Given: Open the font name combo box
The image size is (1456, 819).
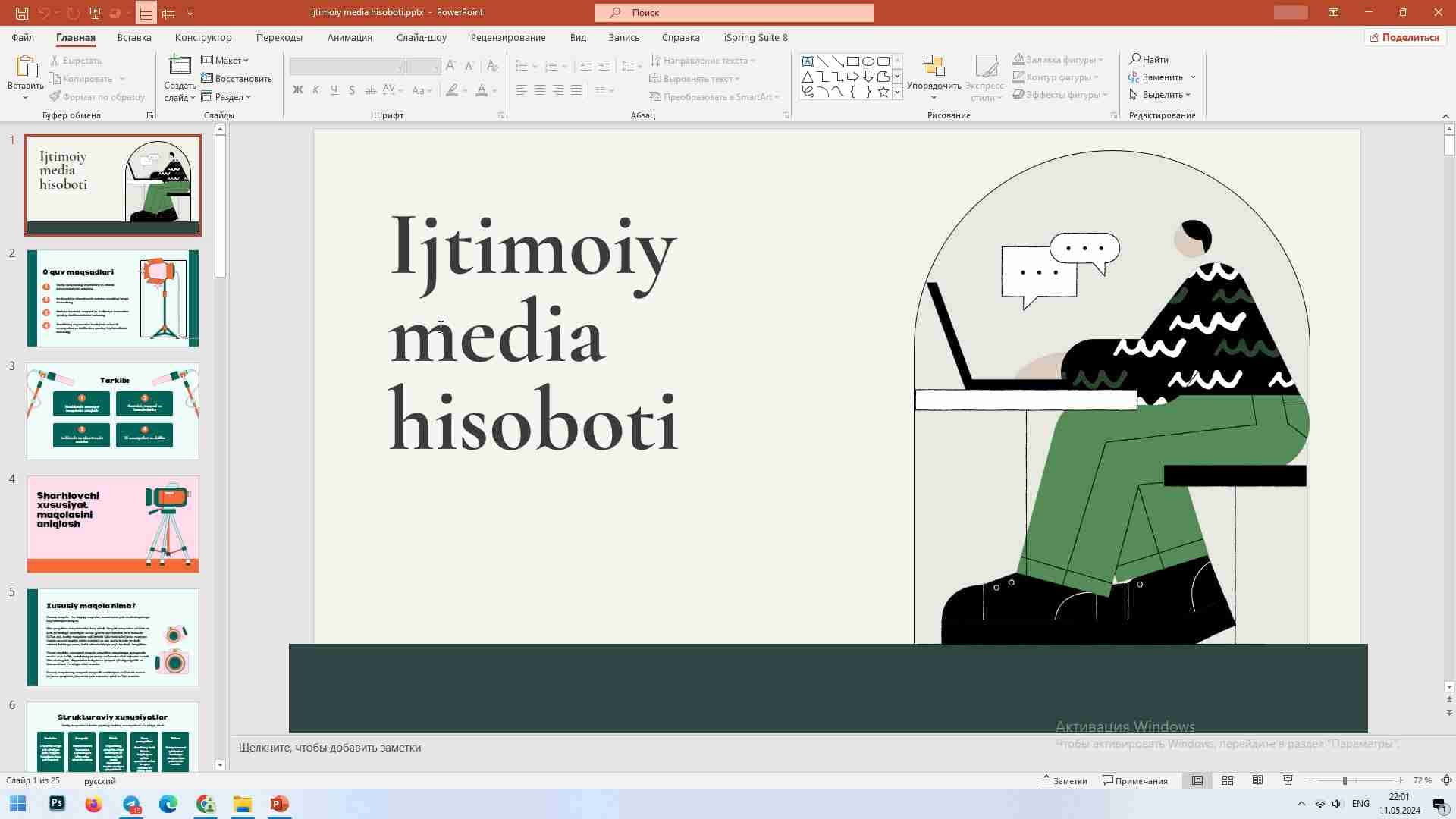Looking at the screenshot, I should tap(346, 66).
